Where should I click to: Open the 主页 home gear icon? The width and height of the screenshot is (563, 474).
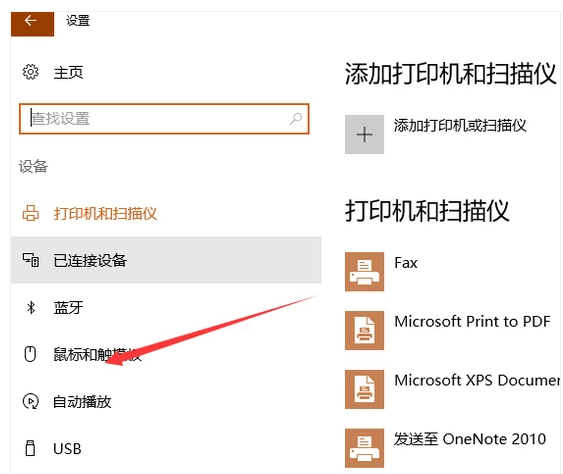(31, 72)
